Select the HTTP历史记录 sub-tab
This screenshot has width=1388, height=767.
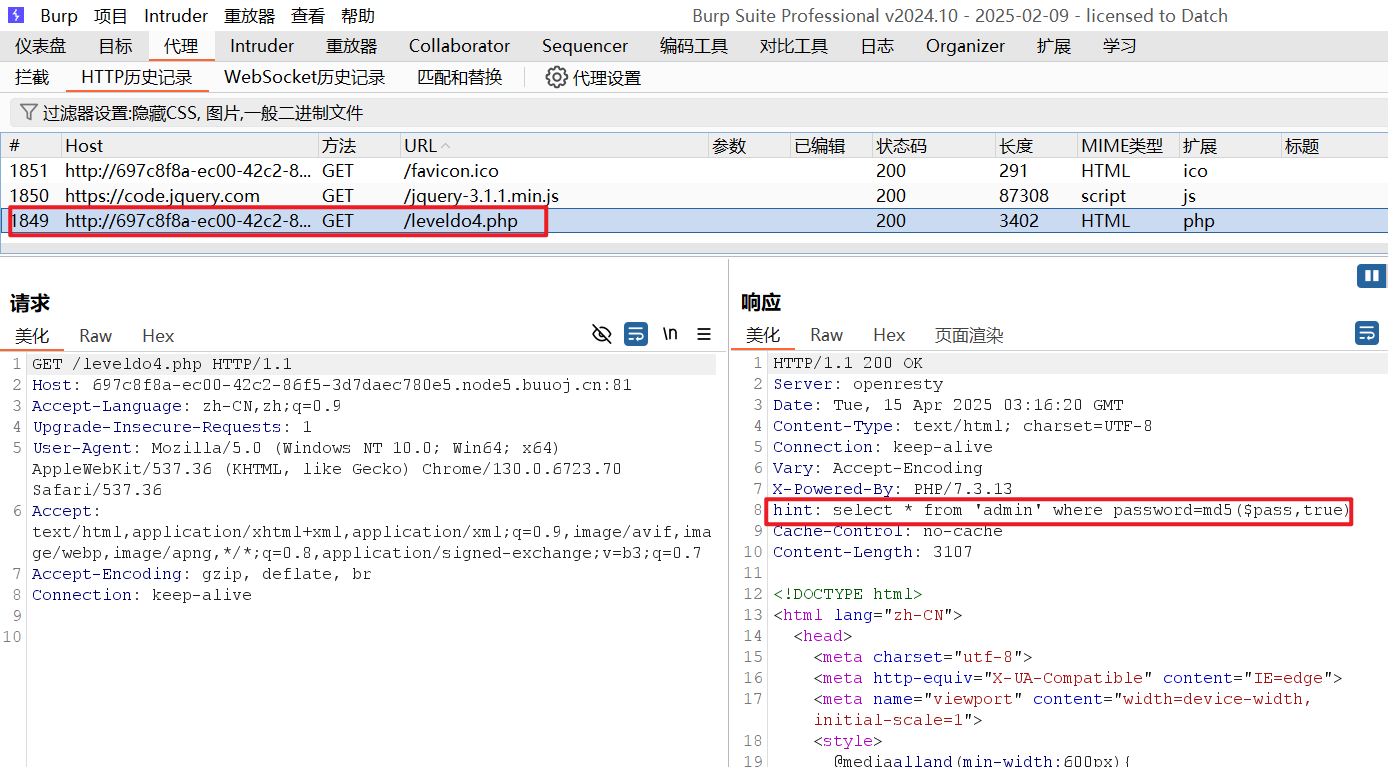[137, 77]
